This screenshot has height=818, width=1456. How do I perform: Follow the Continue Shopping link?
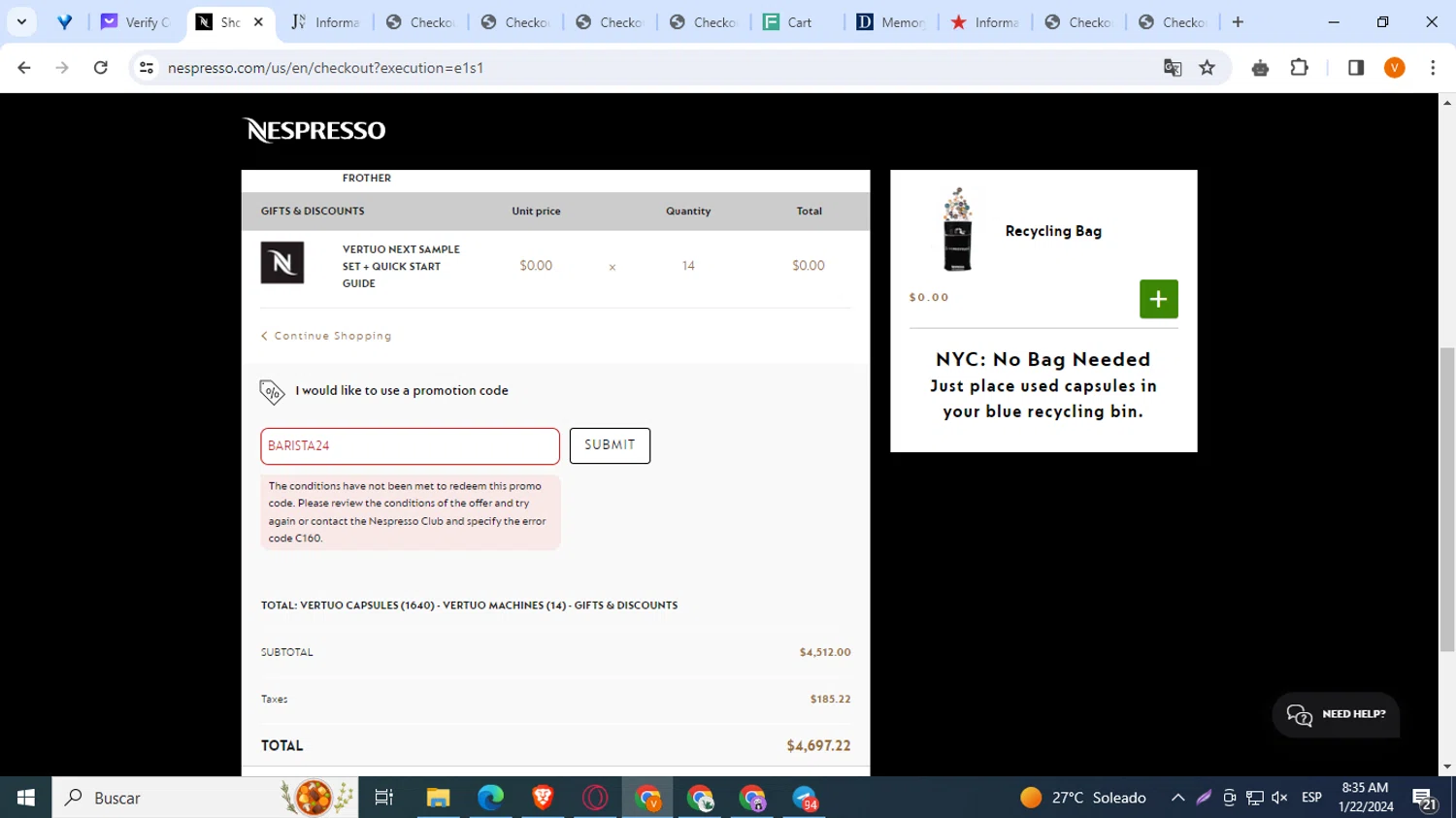326,336
